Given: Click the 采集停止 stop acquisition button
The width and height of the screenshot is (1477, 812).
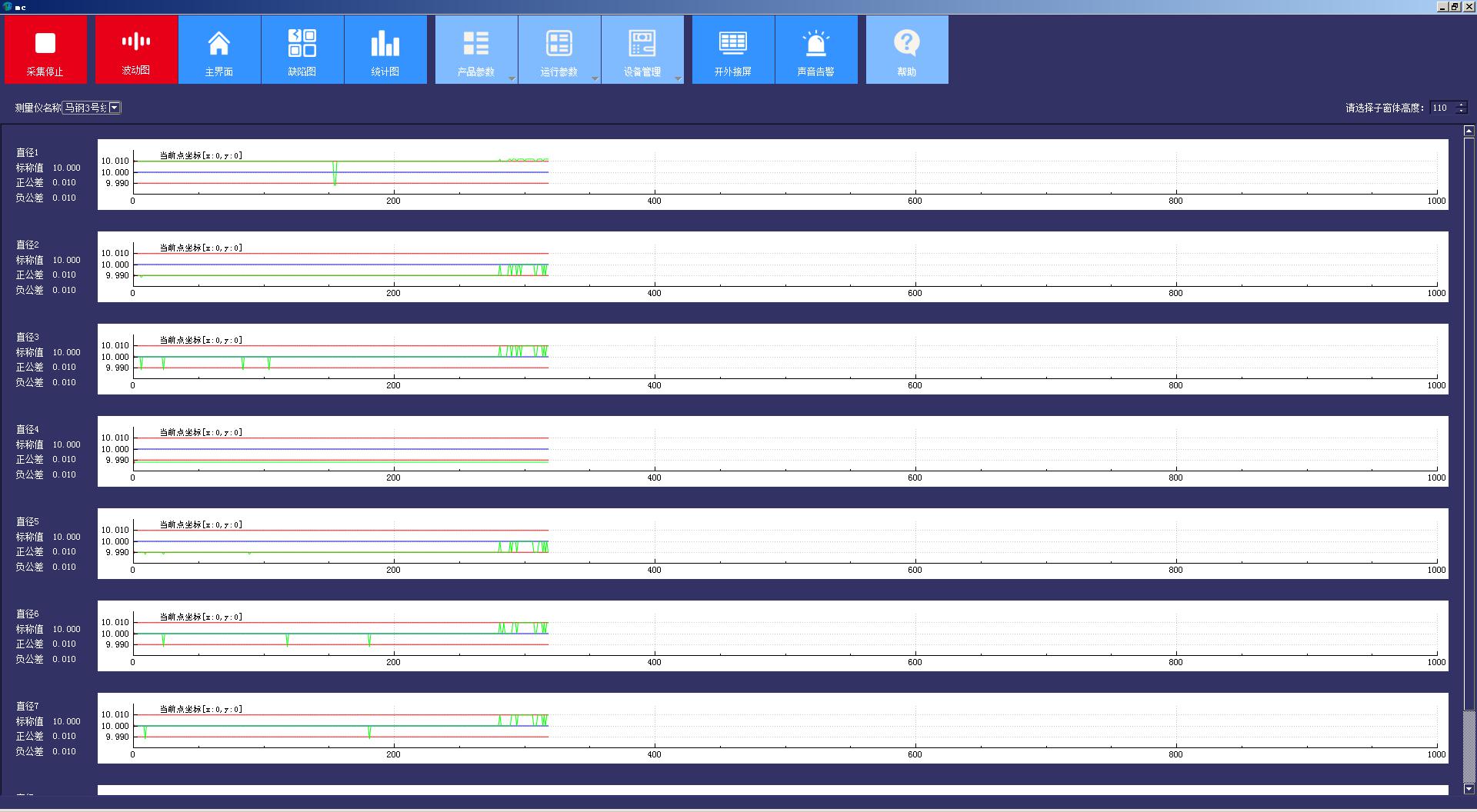Looking at the screenshot, I should tap(45, 50).
